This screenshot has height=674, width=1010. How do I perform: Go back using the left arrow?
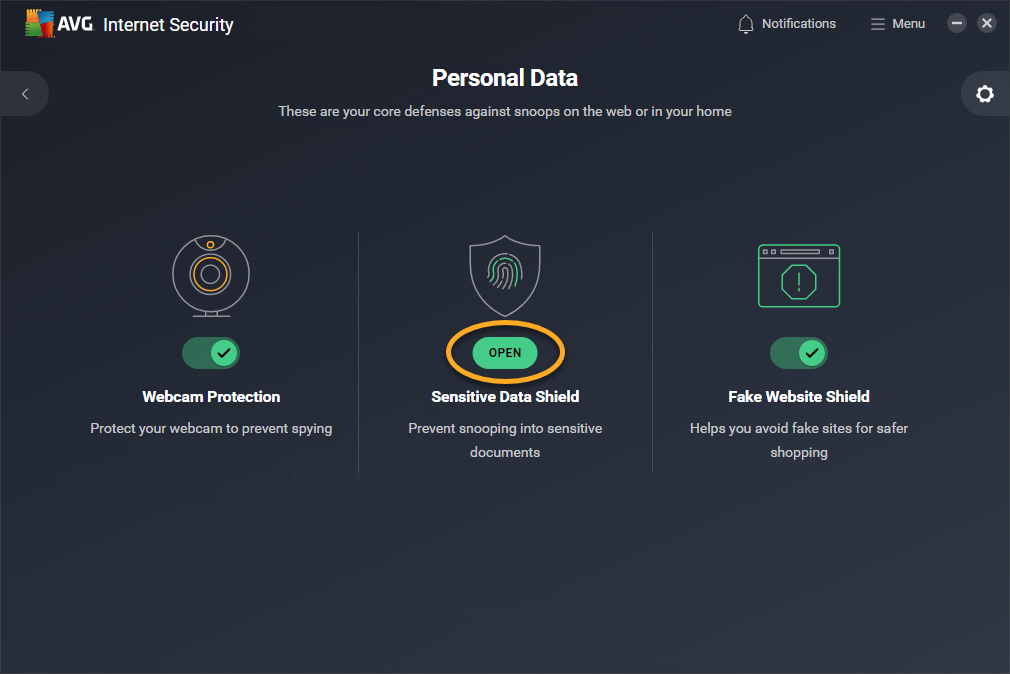coord(25,94)
